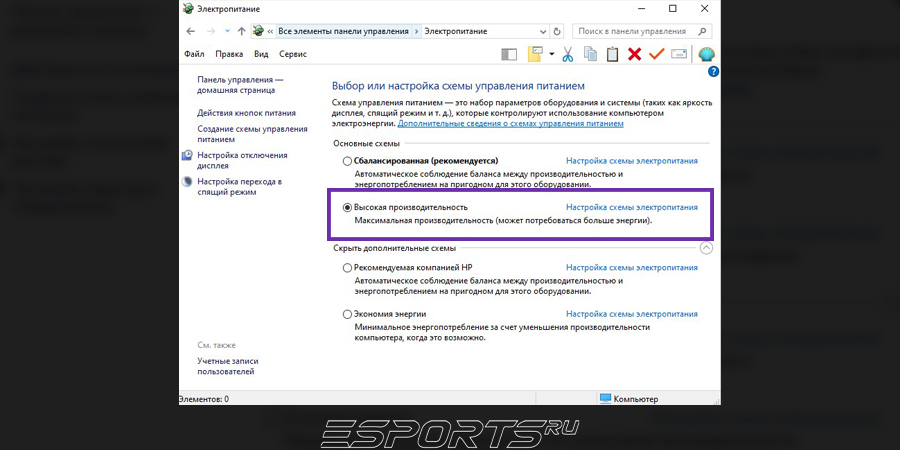Image resolution: width=900 pixels, height=450 pixels.
Task: Open plan settings for Высокая производительность
Action: [x=632, y=207]
